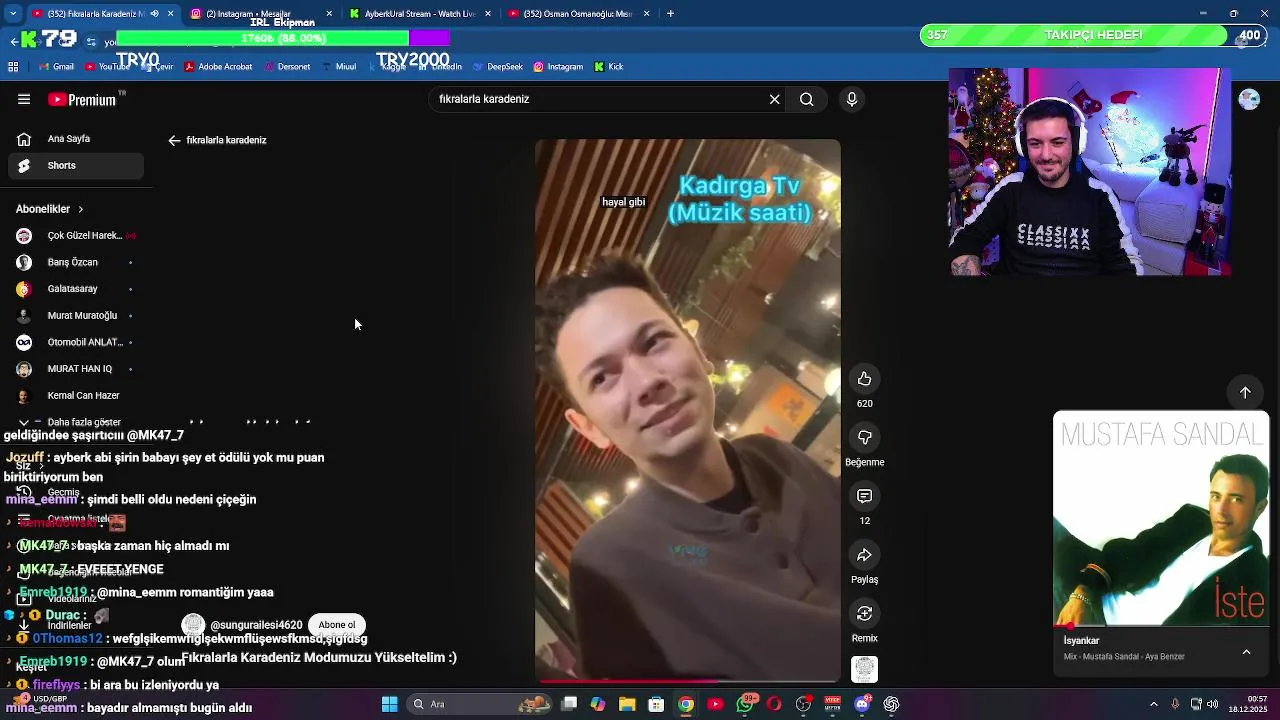Start voice search with microphone icon

point(852,99)
